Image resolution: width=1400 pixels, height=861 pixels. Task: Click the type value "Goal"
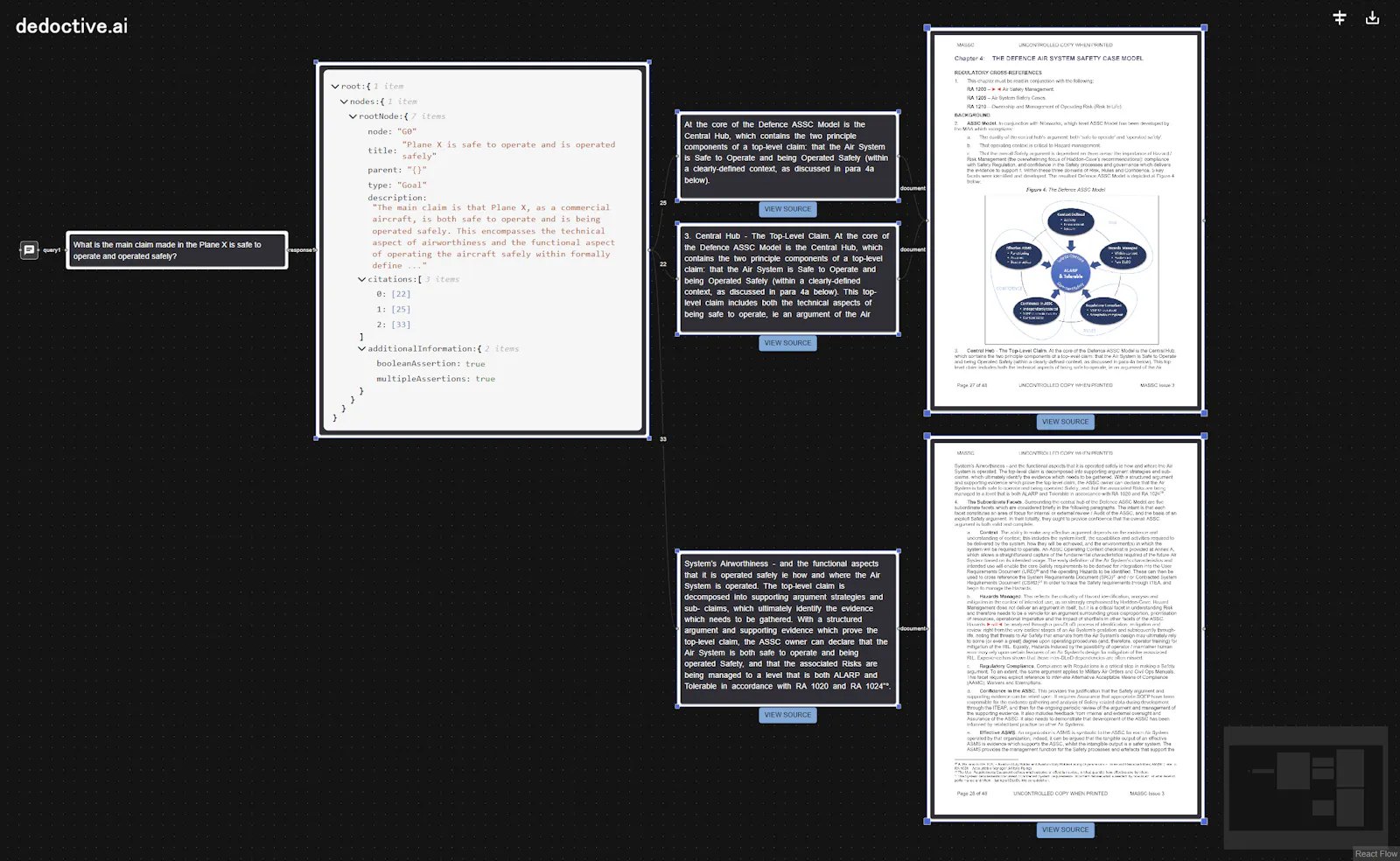[412, 185]
